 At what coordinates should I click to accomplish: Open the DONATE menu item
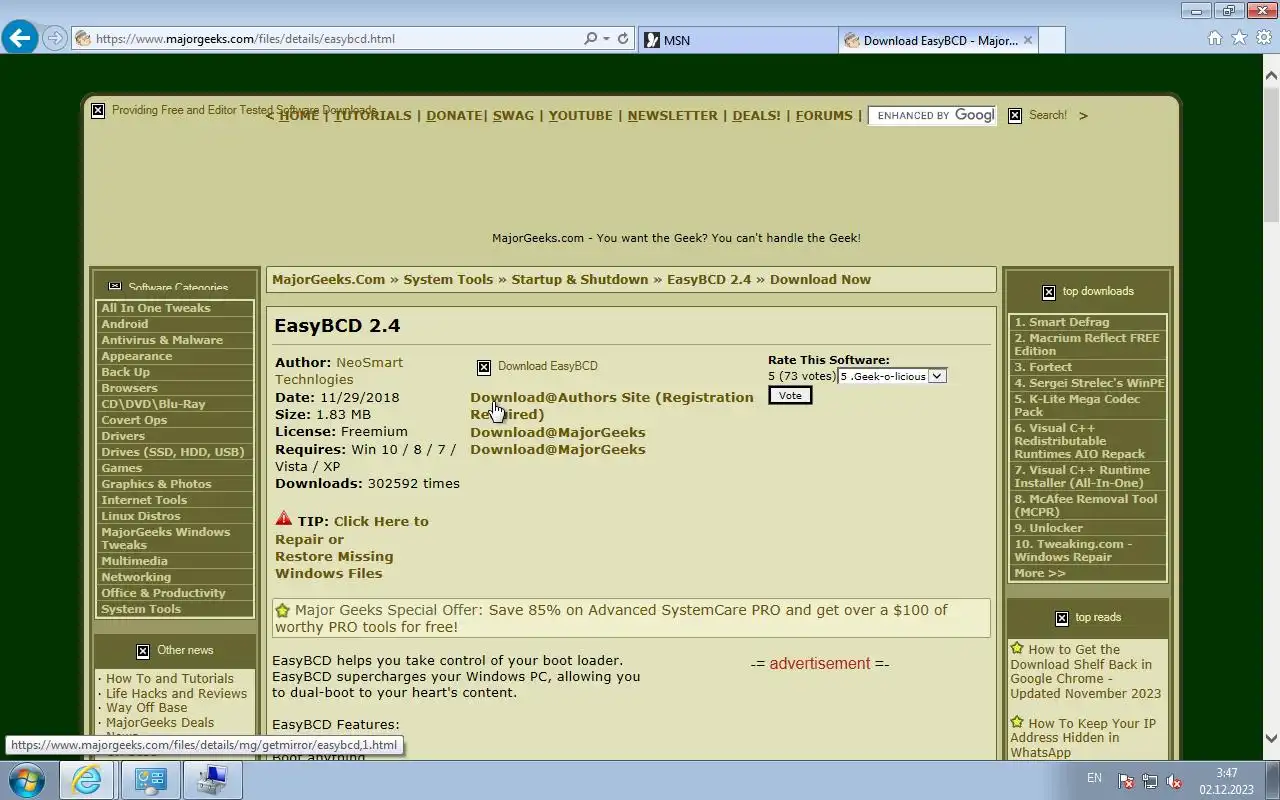pyautogui.click(x=454, y=115)
